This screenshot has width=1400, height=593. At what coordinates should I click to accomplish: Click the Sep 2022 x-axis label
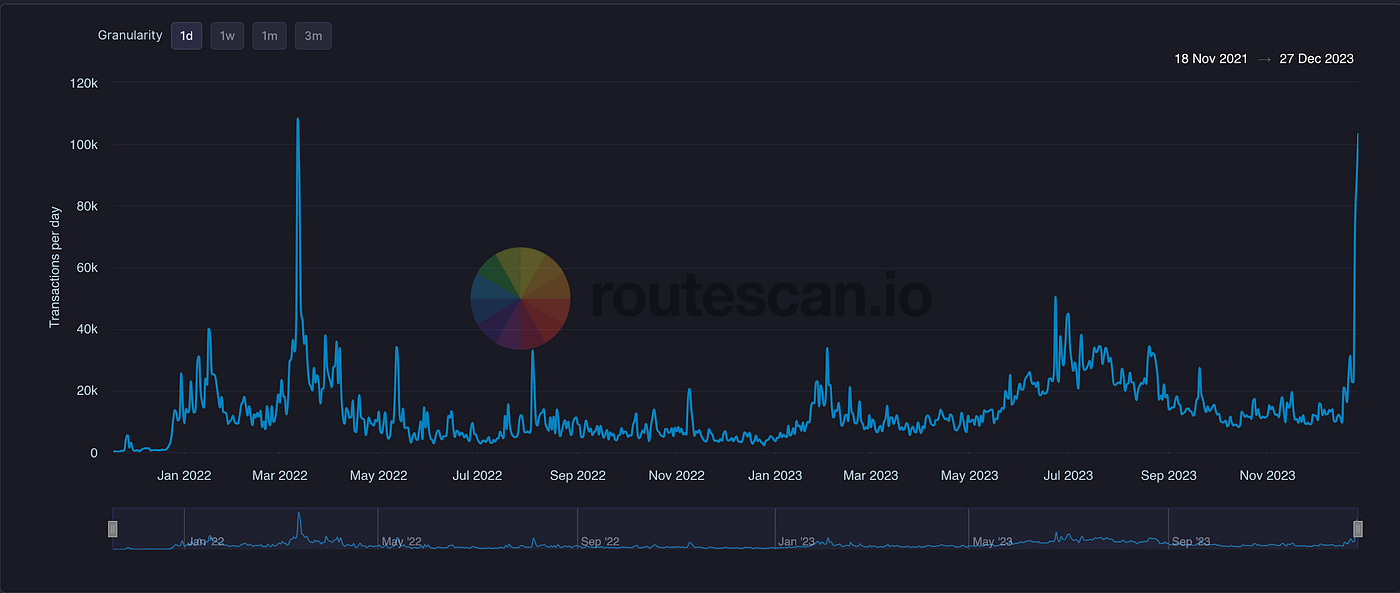click(577, 475)
